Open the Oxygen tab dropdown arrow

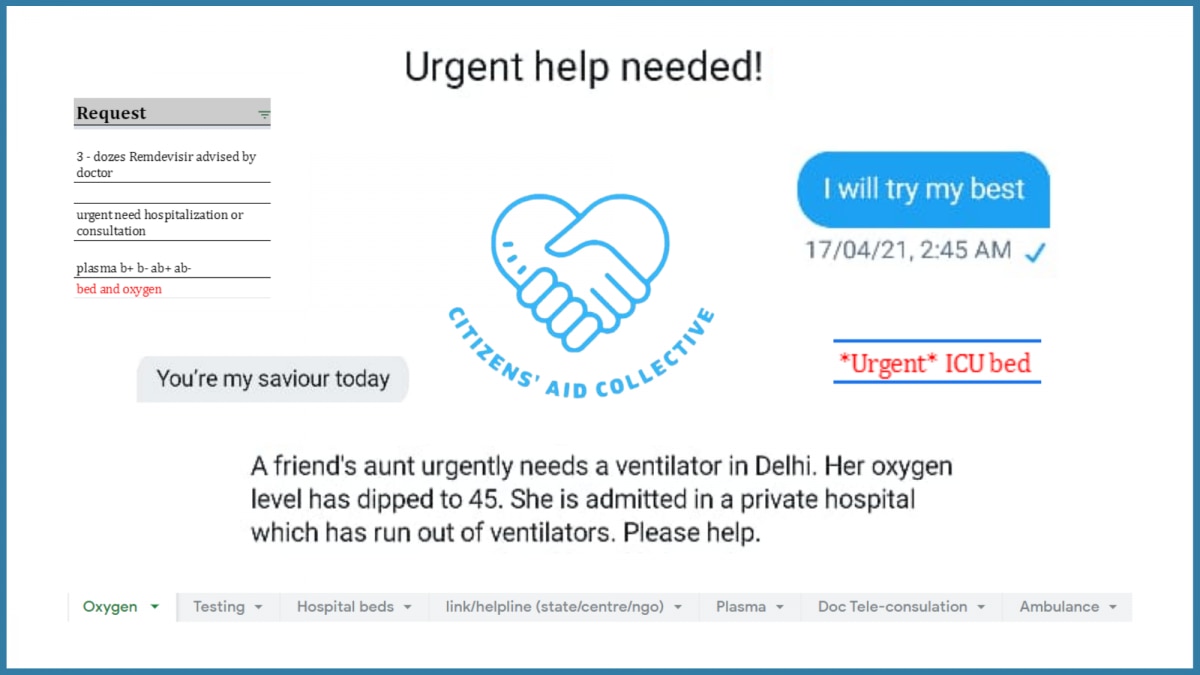click(x=154, y=607)
